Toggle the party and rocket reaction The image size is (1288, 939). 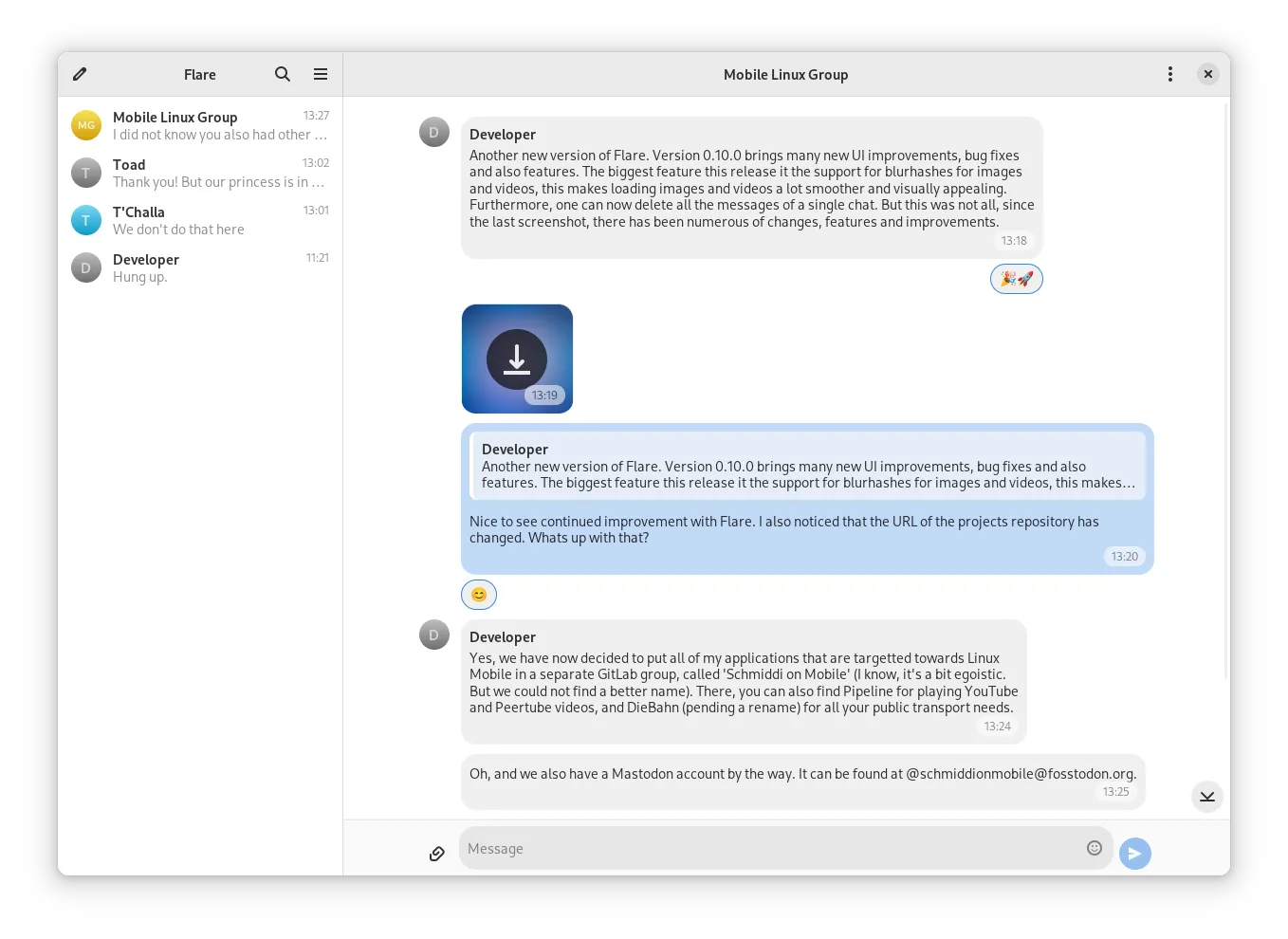[x=1016, y=279]
